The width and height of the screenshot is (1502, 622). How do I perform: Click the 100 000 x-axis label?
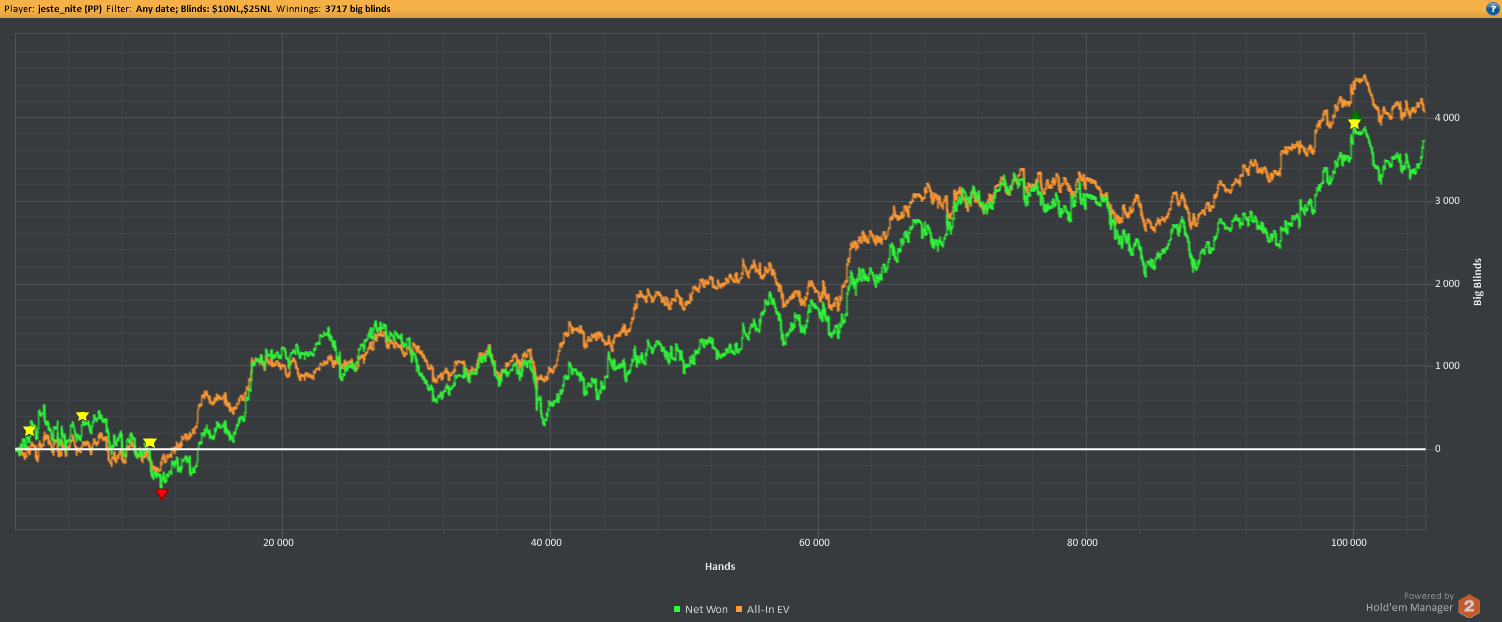click(x=1349, y=543)
